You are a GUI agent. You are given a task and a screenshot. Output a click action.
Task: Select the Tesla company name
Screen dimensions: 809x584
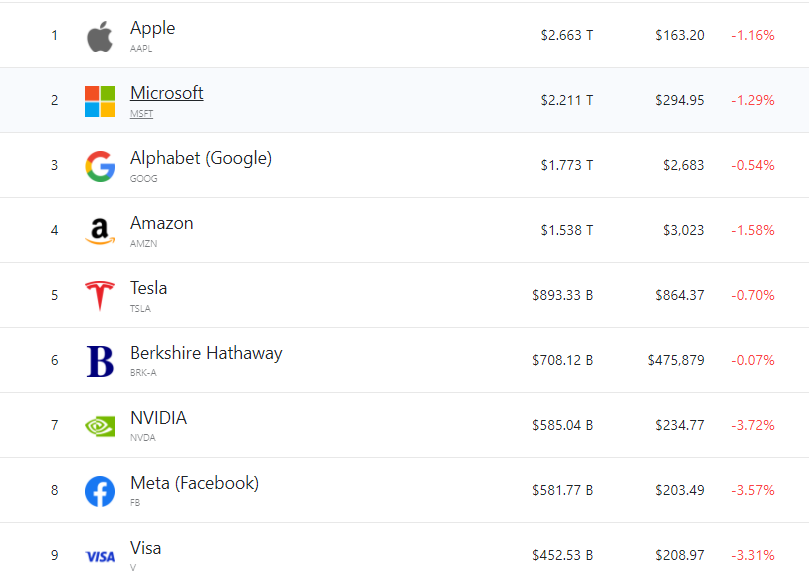(148, 288)
